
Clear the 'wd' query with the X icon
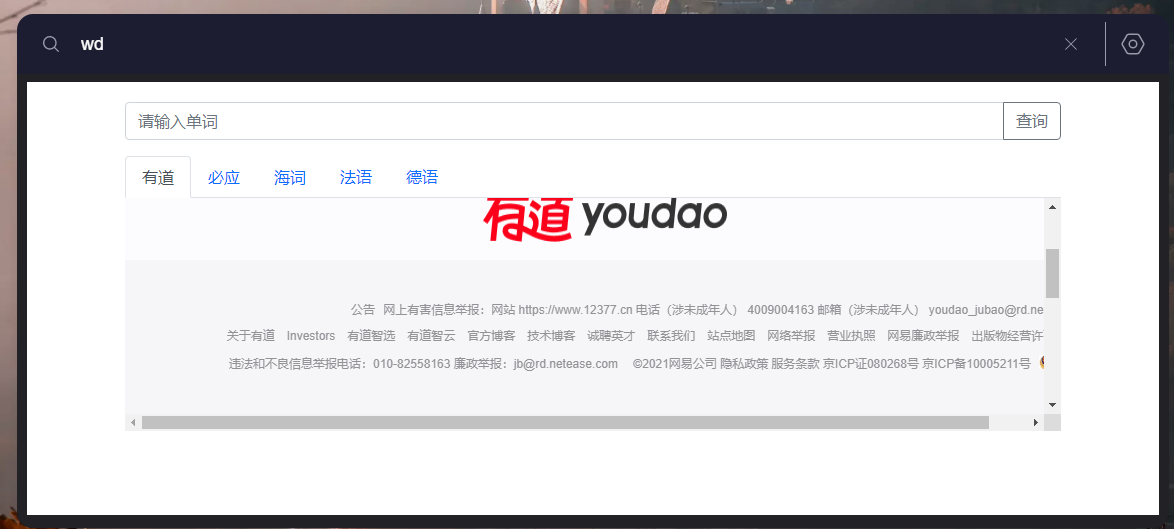point(1071,44)
